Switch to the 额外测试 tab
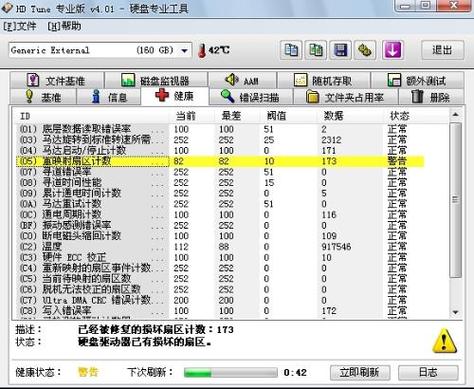Viewport: 474px width, 389px height. point(418,80)
